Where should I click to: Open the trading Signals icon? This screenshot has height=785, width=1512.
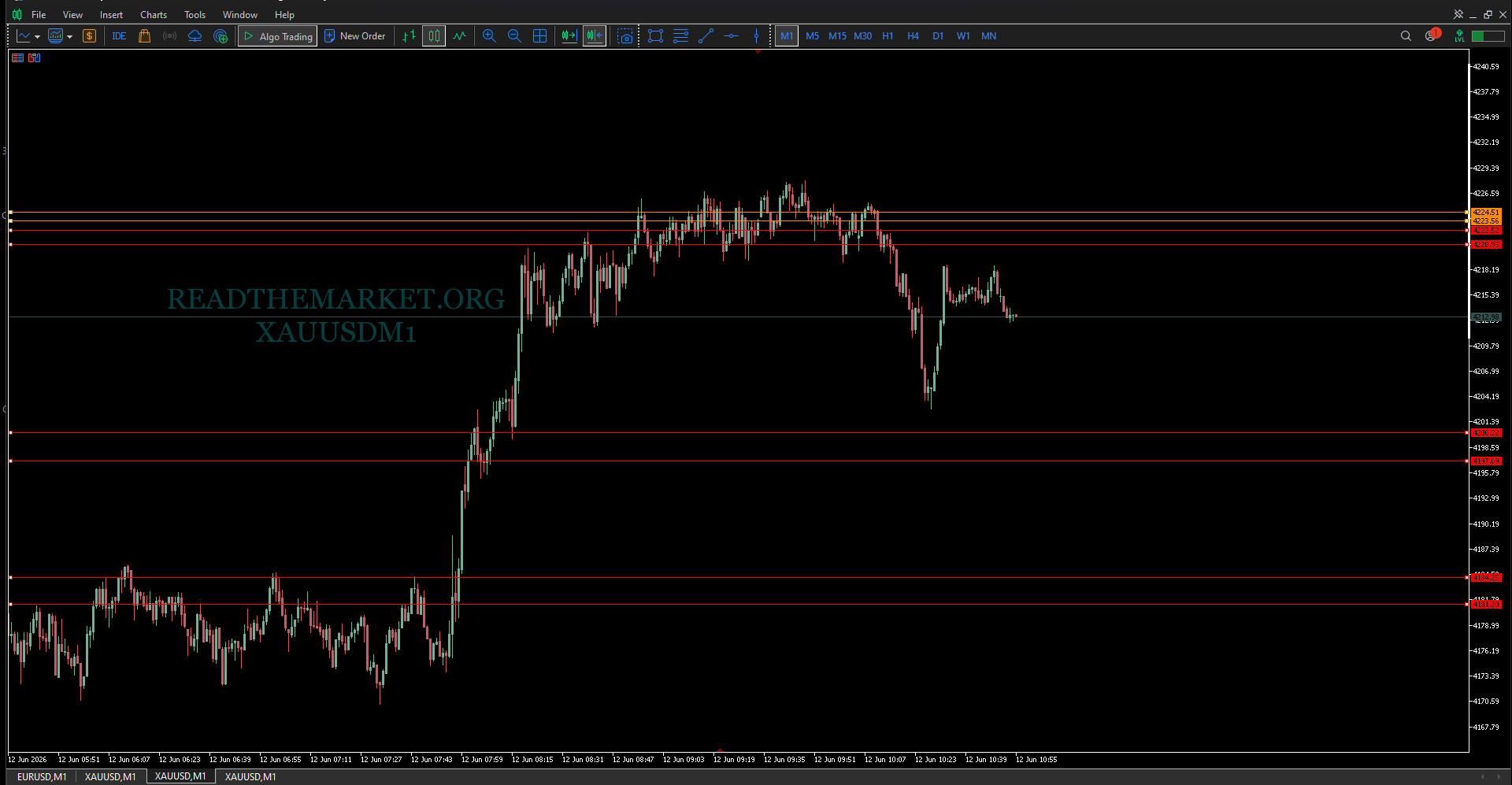tap(169, 36)
